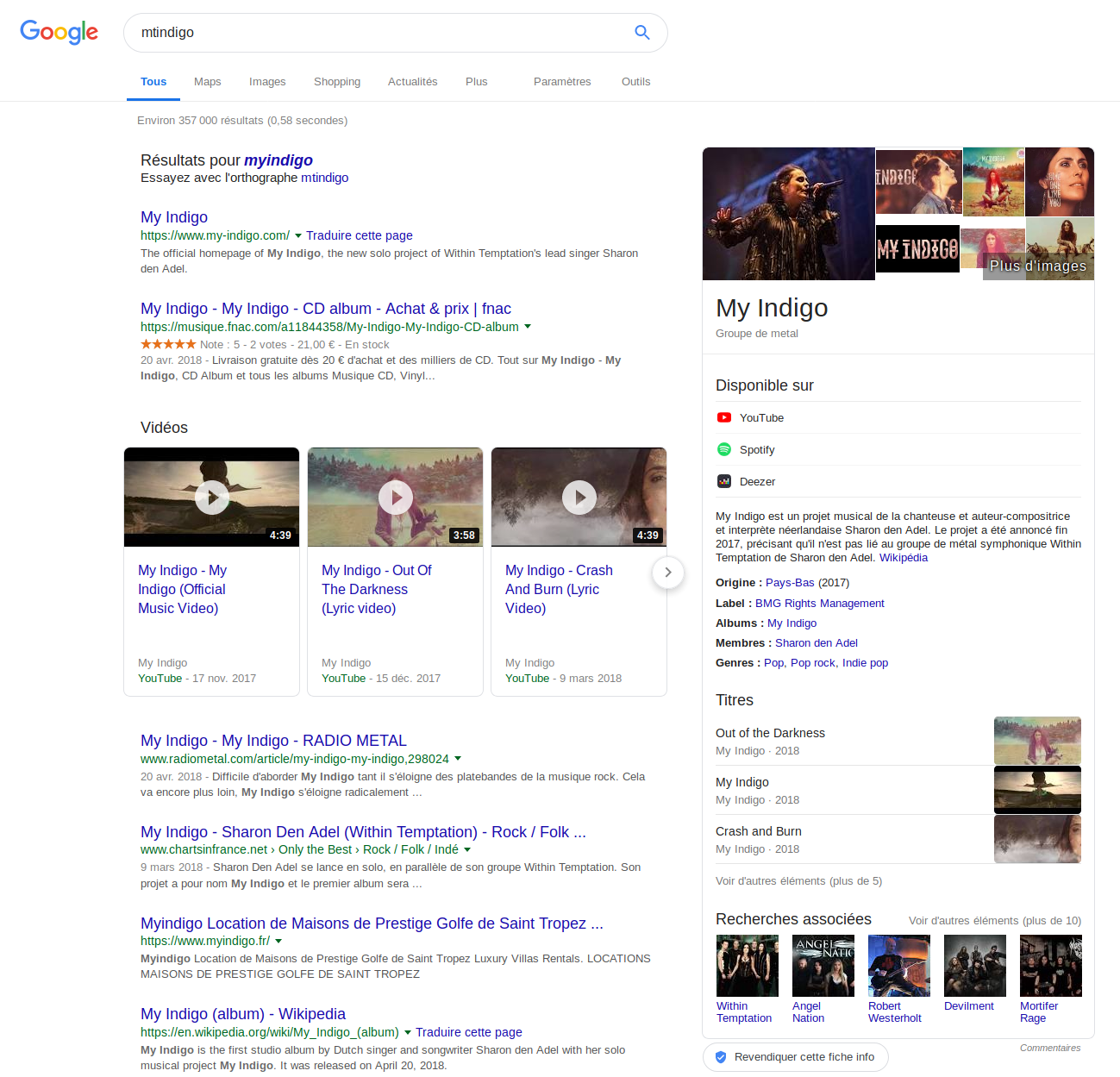The width and height of the screenshot is (1120, 1077).
Task: Open the Plus search menu
Action: pyautogui.click(x=476, y=82)
